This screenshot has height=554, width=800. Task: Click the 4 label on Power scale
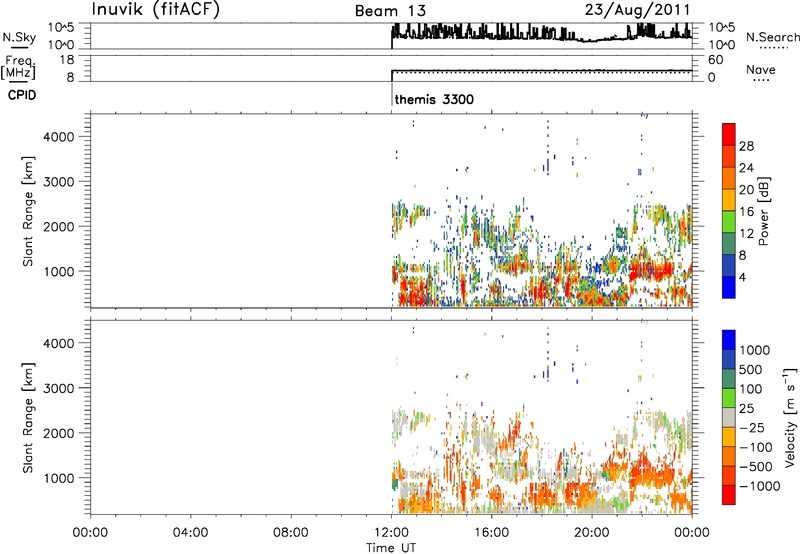pos(742,277)
